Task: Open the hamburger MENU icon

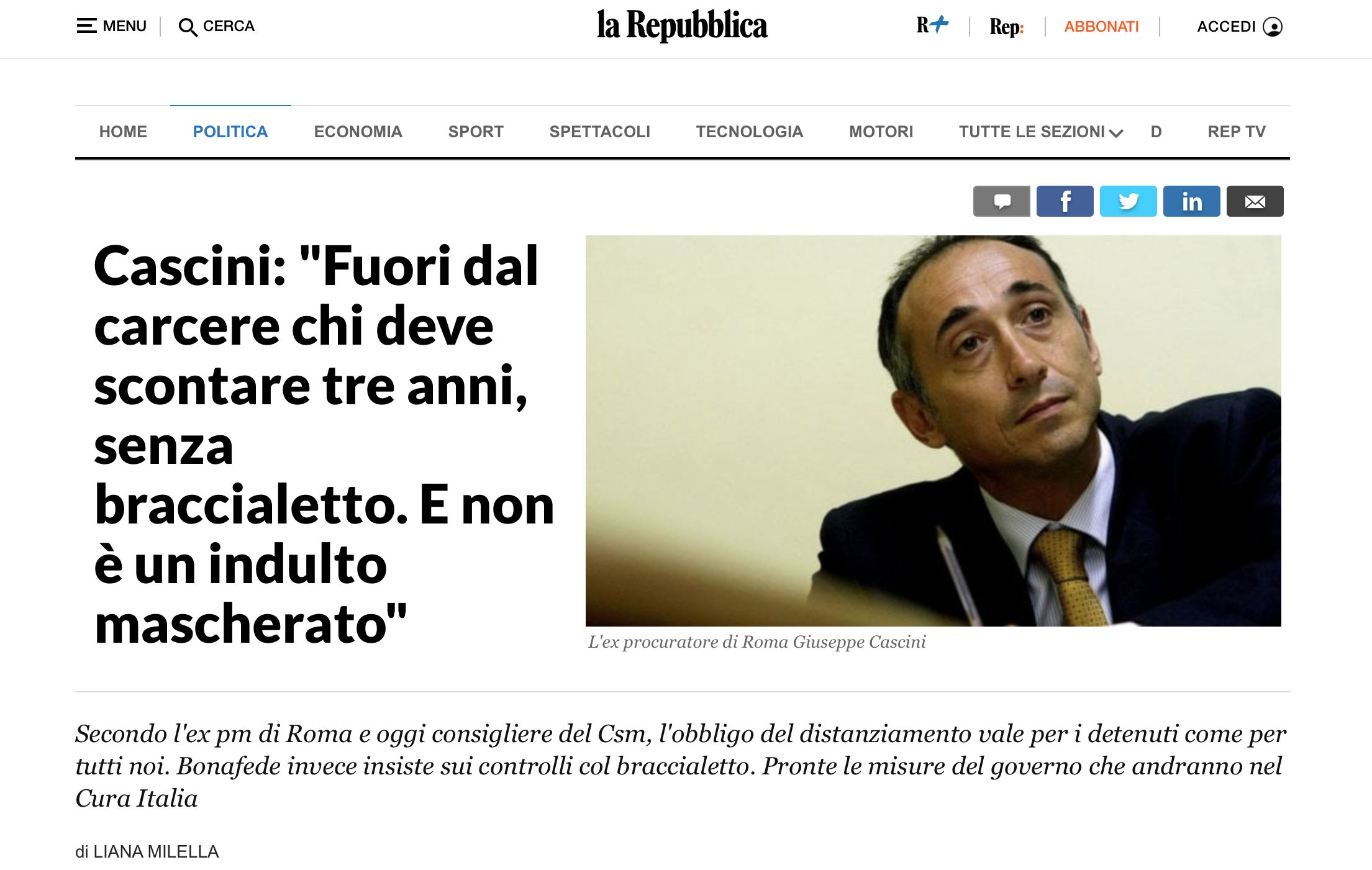Action: pyautogui.click(x=86, y=26)
